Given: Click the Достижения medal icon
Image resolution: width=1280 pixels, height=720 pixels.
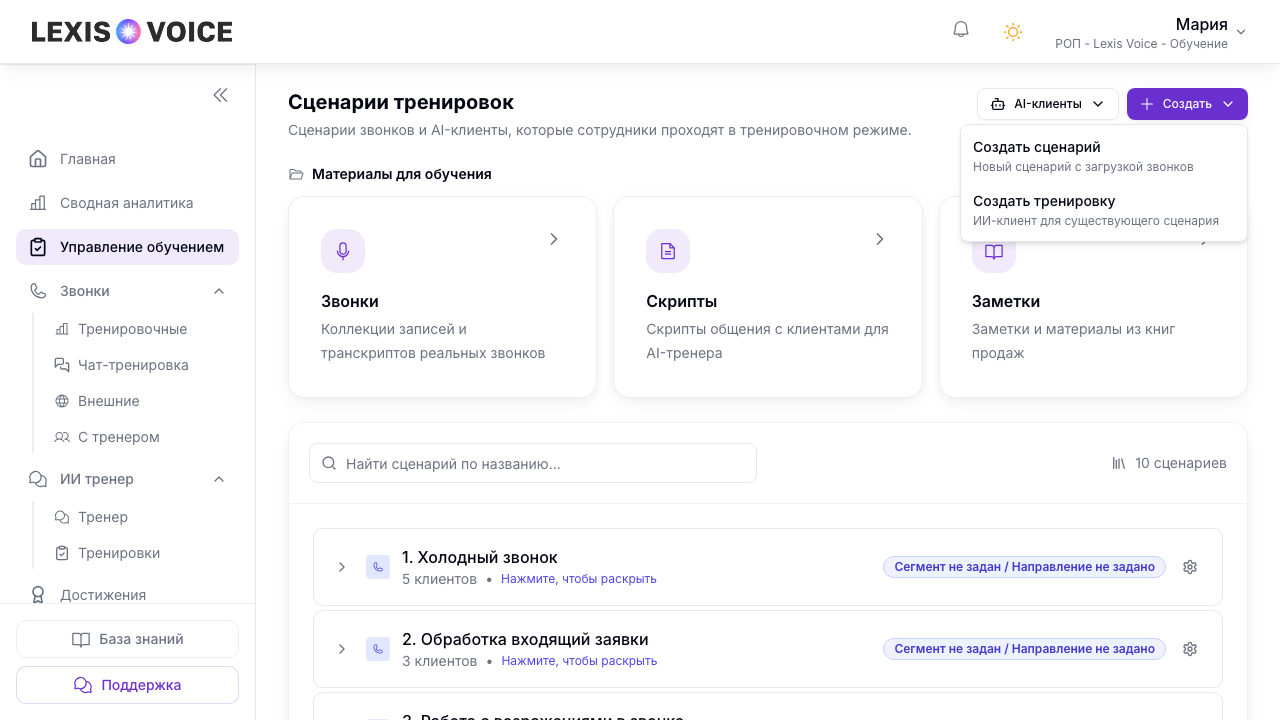Looking at the screenshot, I should coord(38,595).
